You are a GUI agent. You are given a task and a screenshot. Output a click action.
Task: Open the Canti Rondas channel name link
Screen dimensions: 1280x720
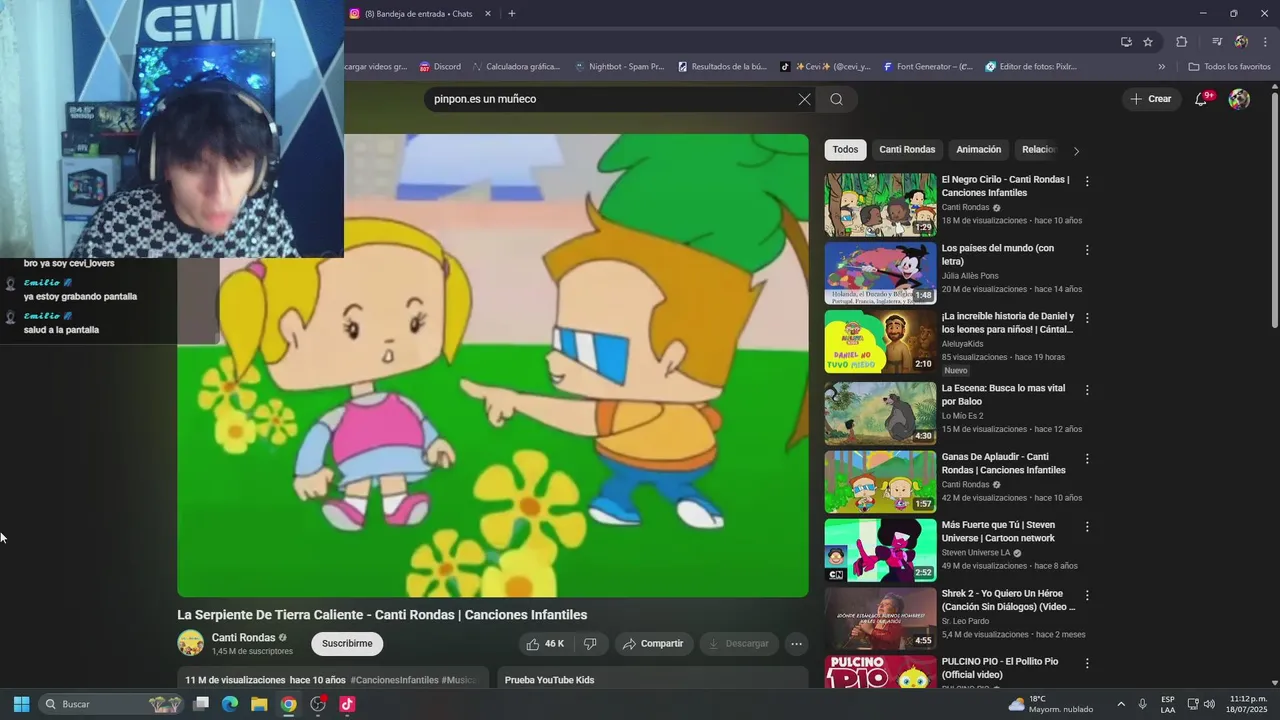pyautogui.click(x=243, y=638)
